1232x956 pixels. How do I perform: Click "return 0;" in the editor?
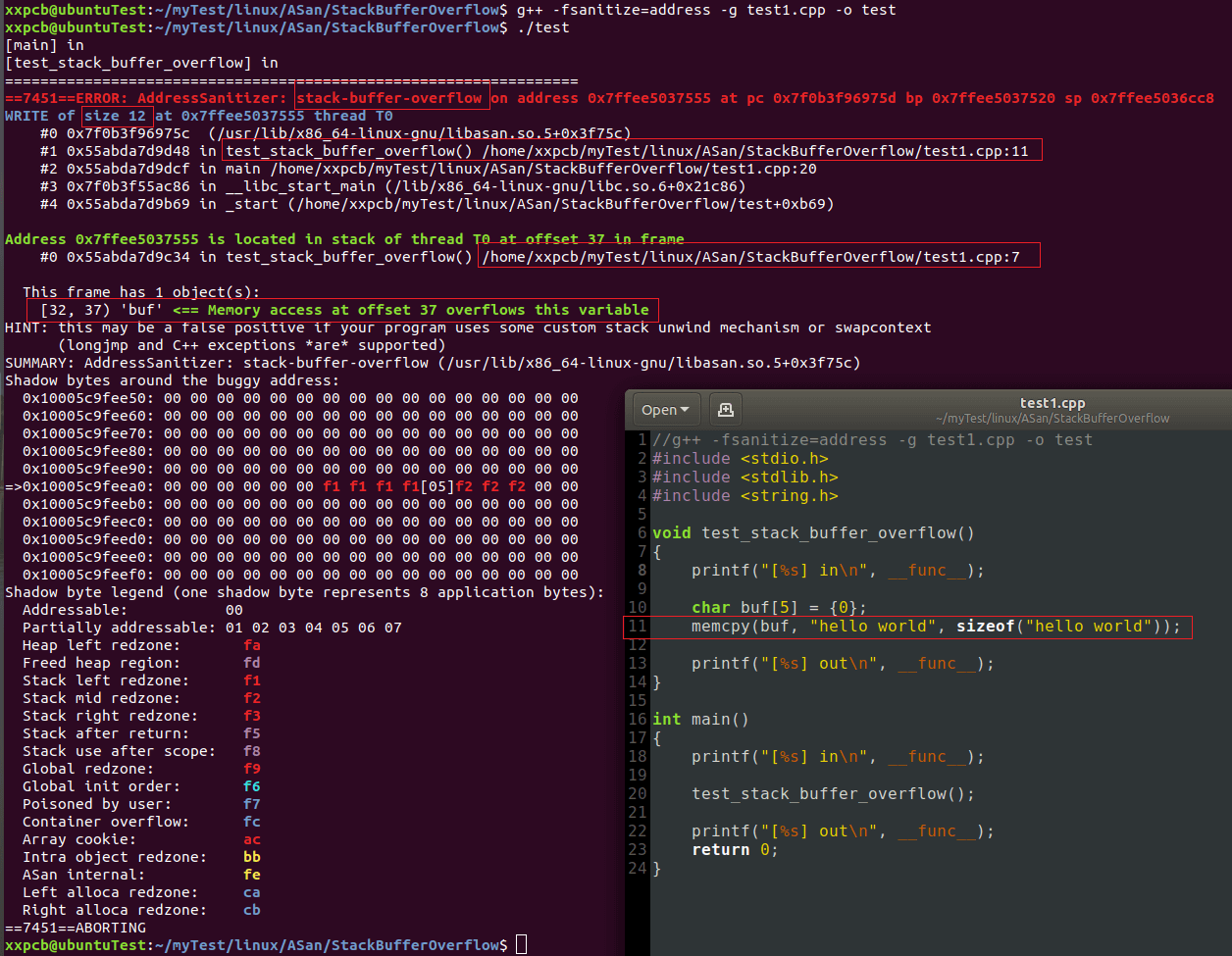tap(735, 850)
